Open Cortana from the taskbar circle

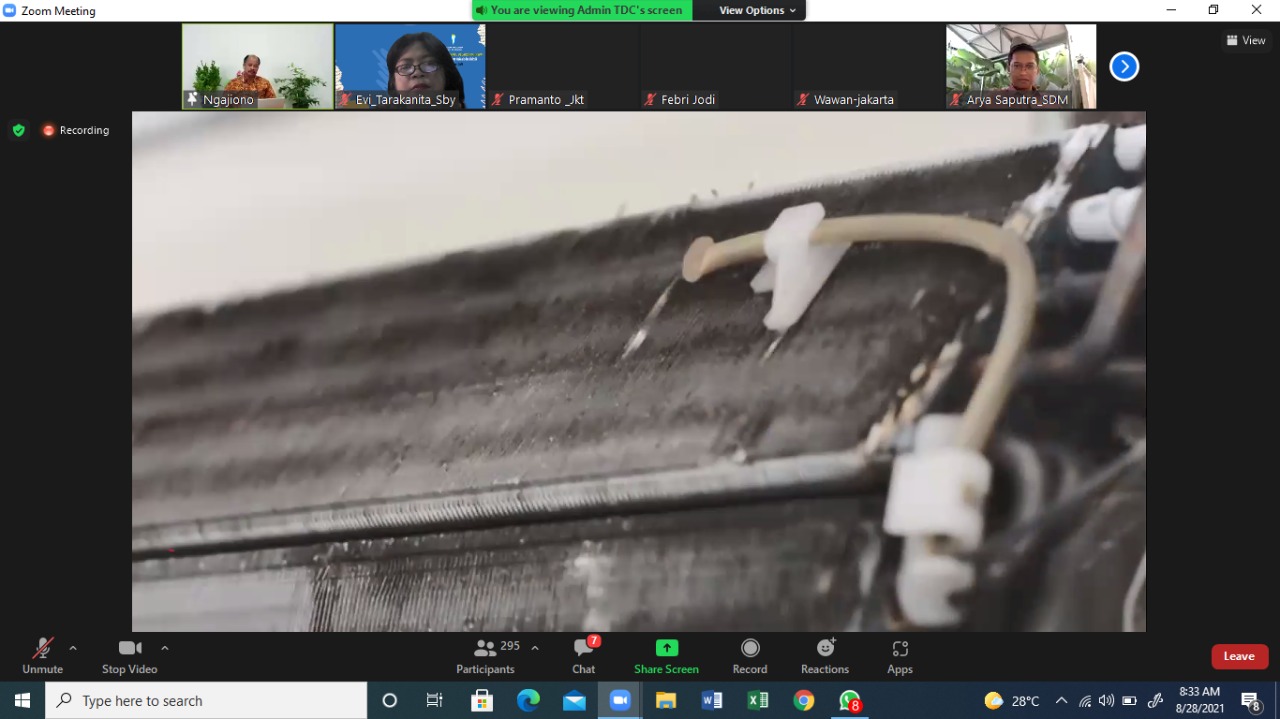pyautogui.click(x=390, y=700)
